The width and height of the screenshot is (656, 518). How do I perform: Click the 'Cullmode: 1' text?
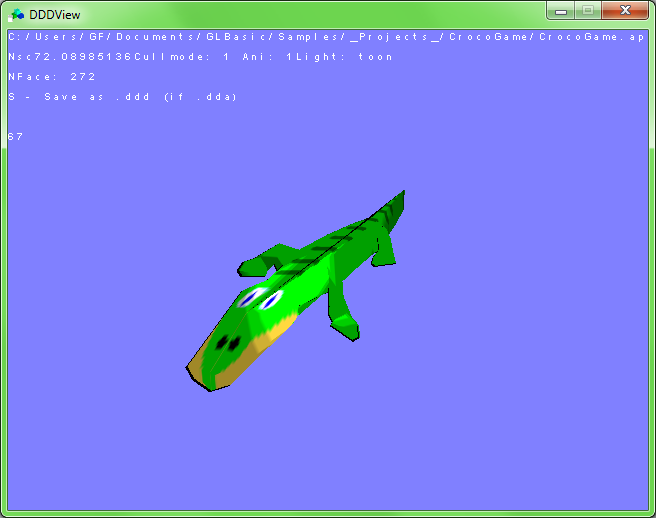click(x=182, y=57)
